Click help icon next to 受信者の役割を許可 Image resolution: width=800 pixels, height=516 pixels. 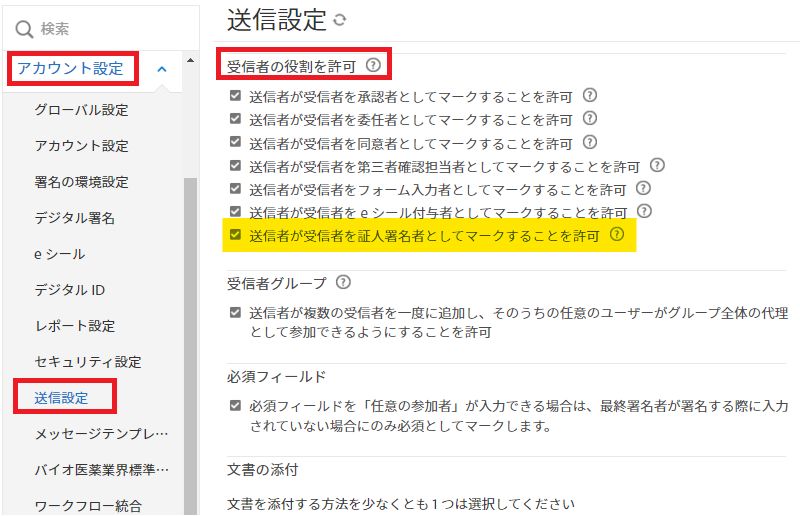click(x=373, y=65)
